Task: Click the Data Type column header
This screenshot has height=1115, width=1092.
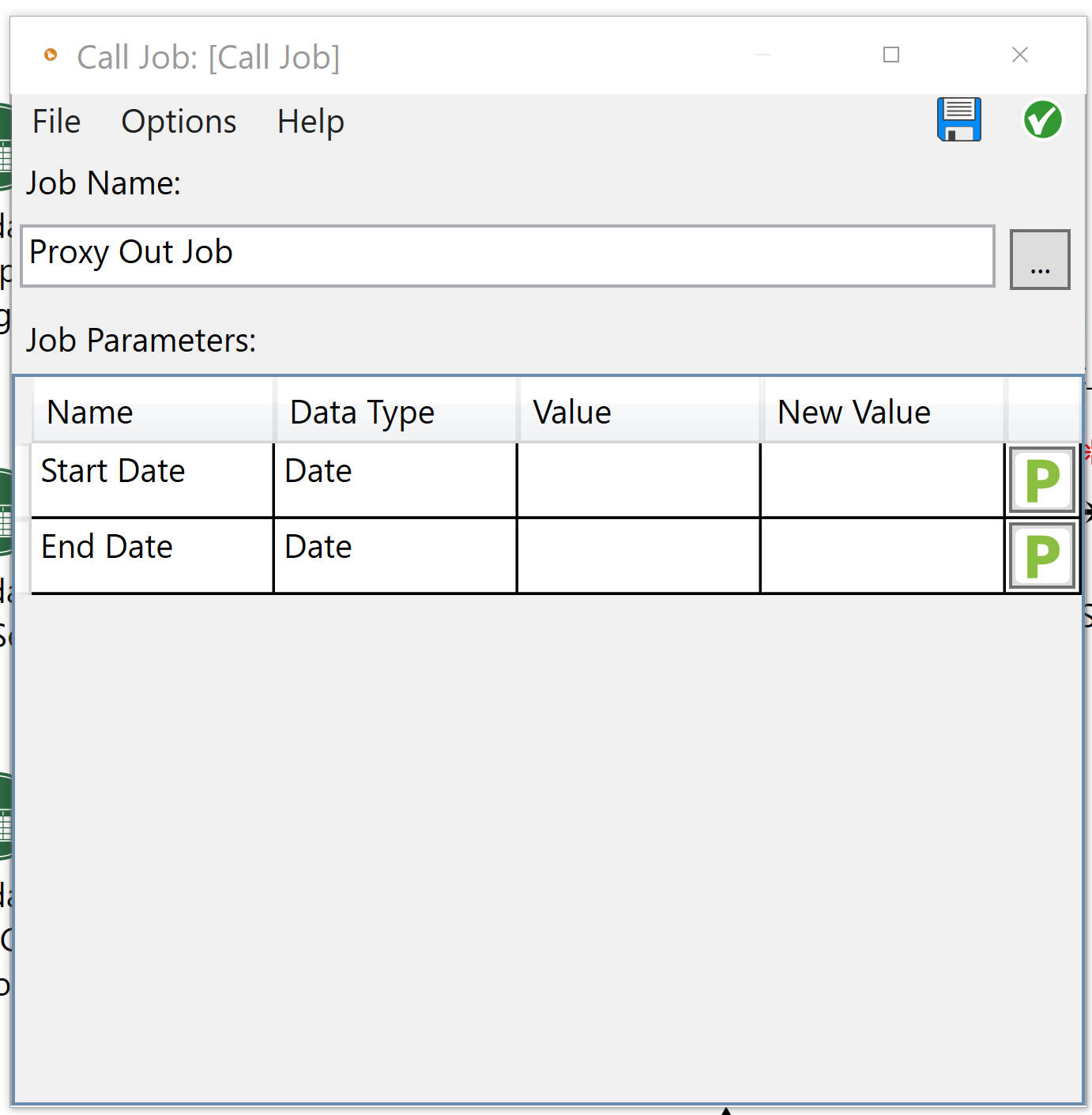Action: tap(395, 411)
